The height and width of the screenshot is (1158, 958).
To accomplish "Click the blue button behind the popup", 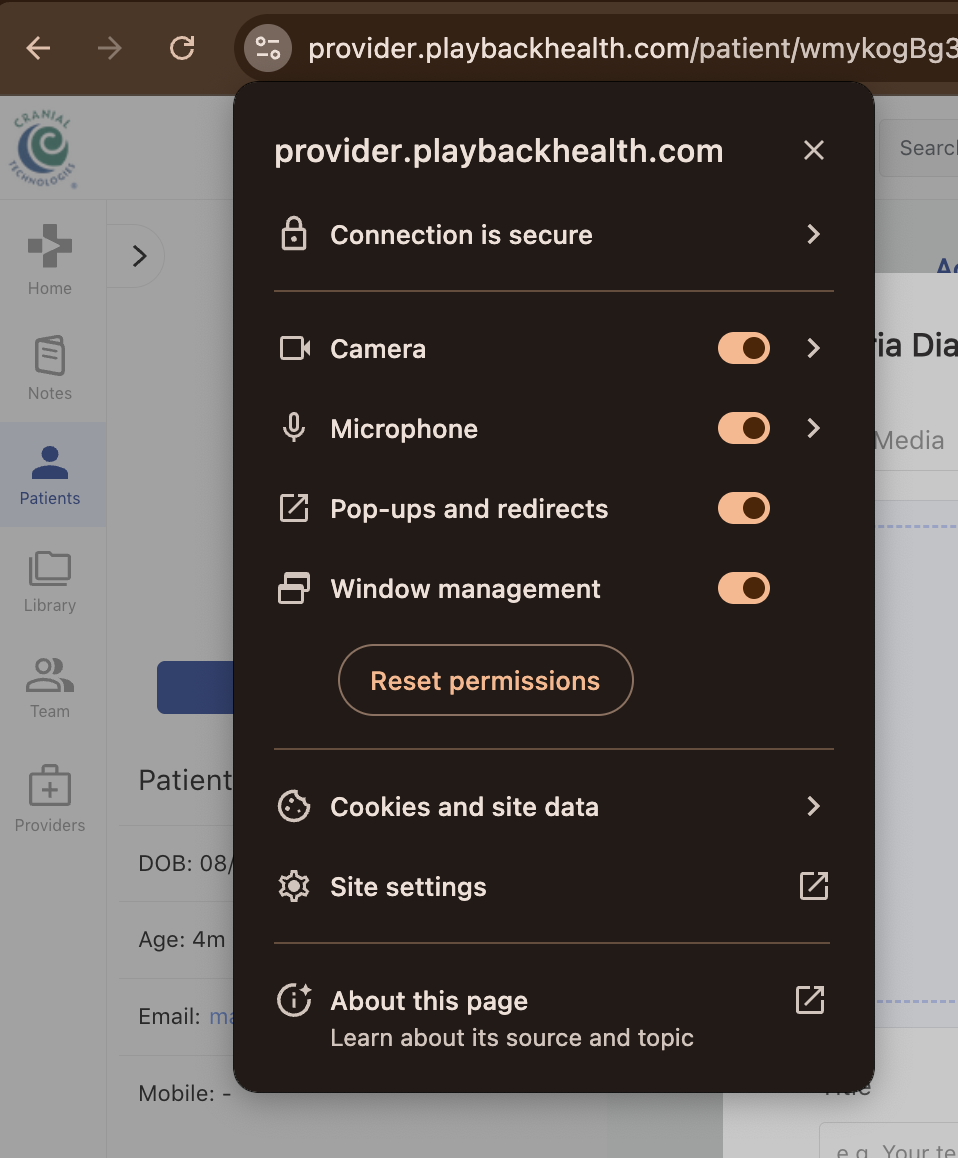I will (195, 687).
